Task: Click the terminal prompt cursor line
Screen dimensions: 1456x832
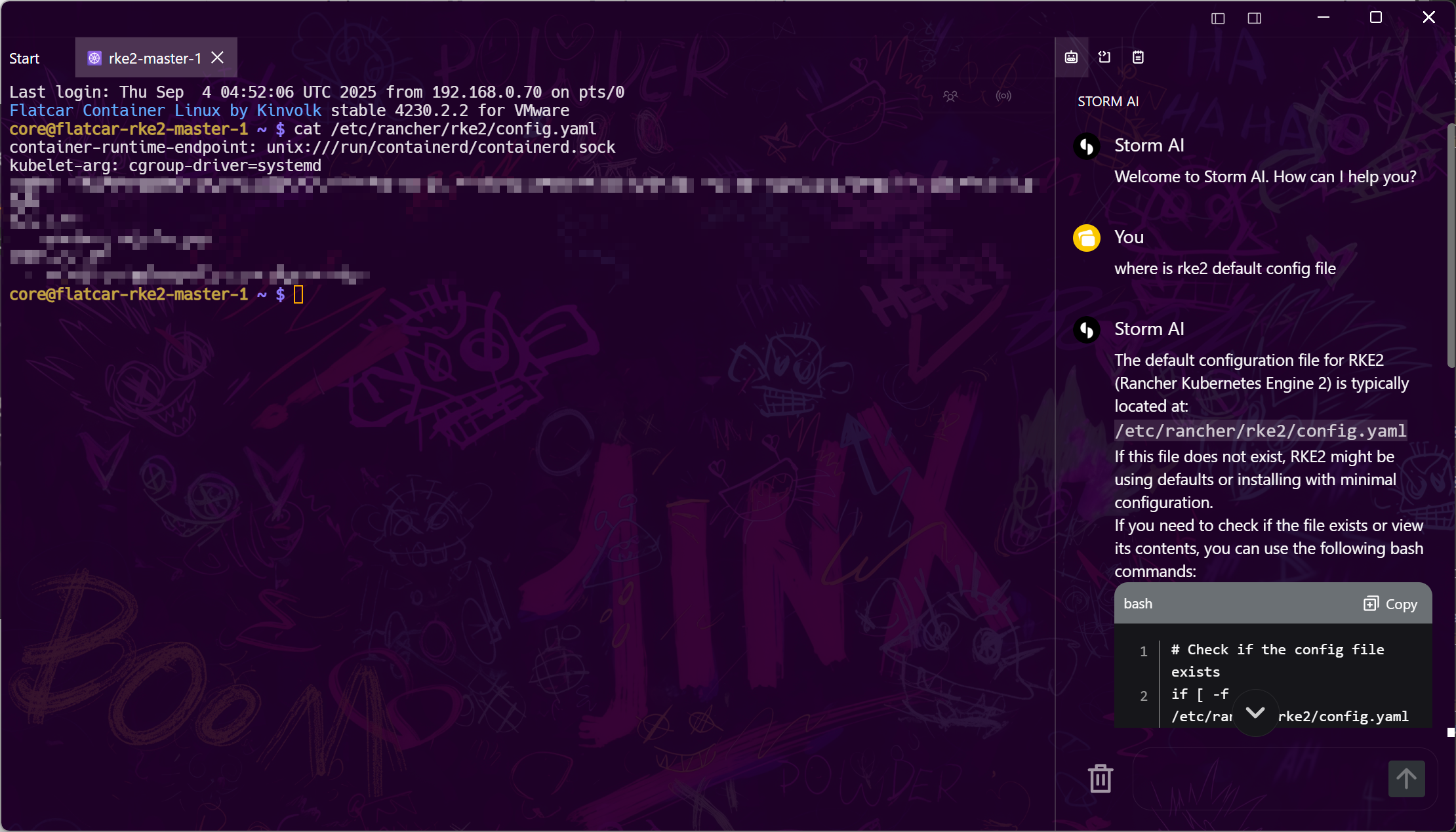Action: 298,294
